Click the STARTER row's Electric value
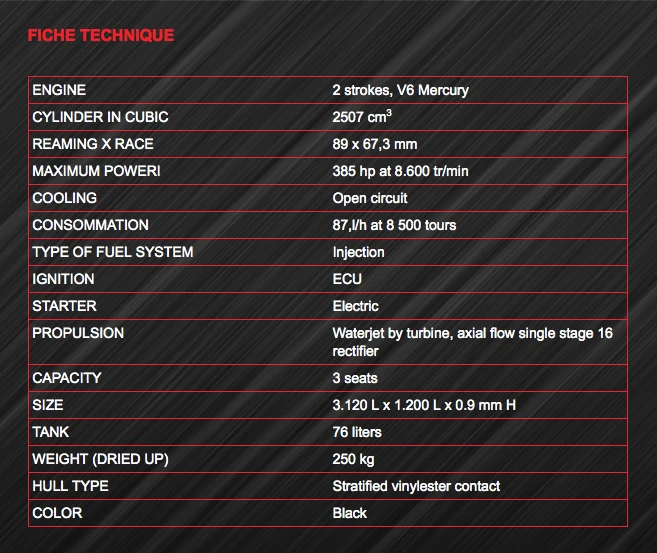The width and height of the screenshot is (657, 553). (355, 306)
